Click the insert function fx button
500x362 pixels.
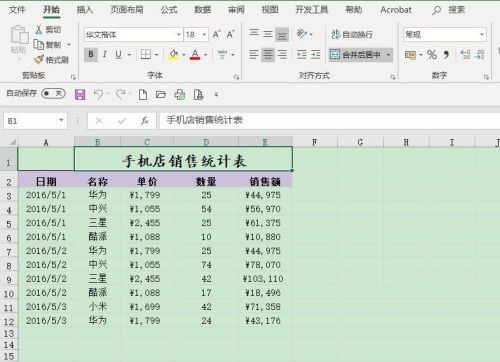[x=145, y=121]
